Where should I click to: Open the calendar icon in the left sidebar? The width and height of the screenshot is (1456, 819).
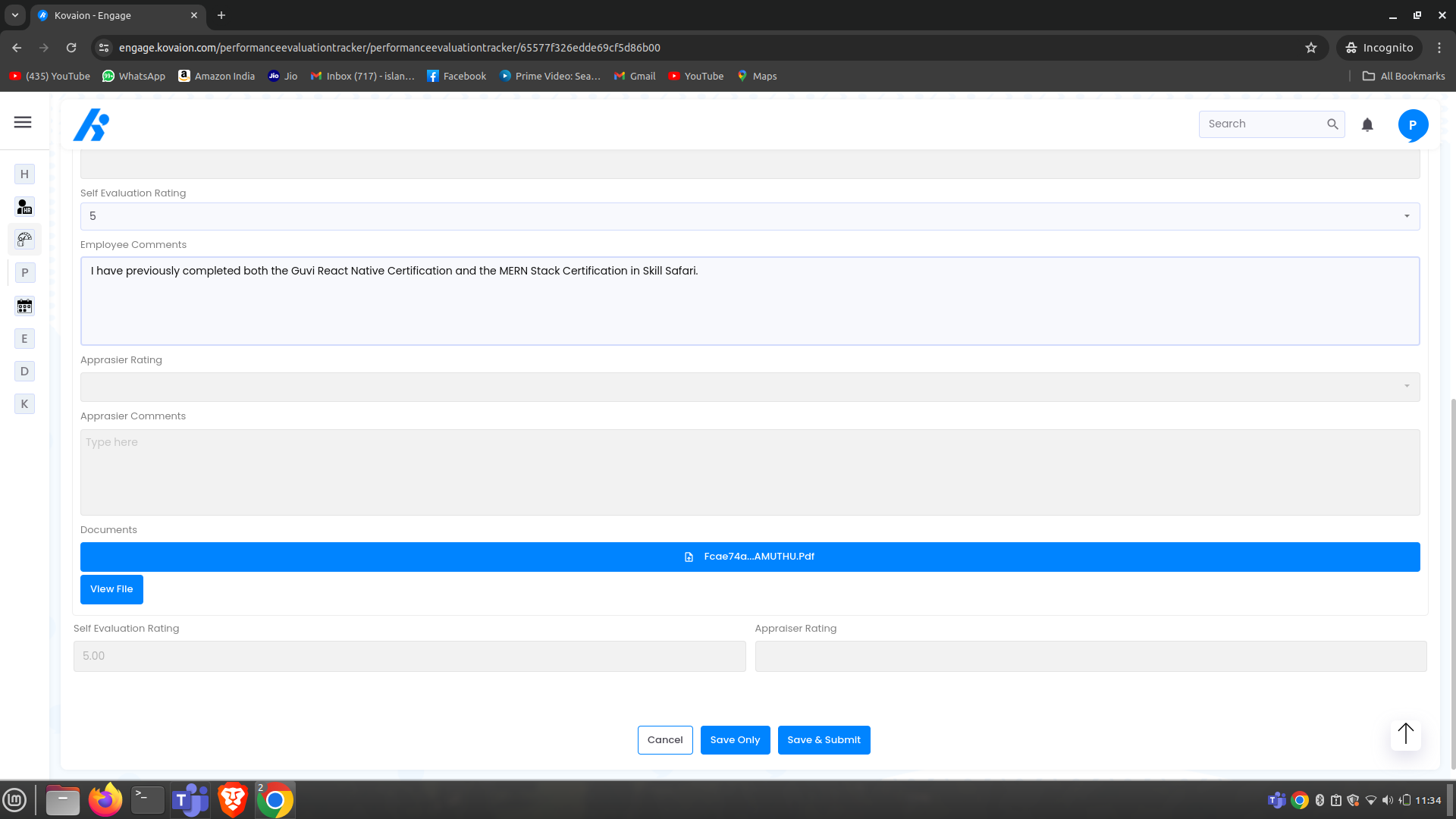point(24,306)
